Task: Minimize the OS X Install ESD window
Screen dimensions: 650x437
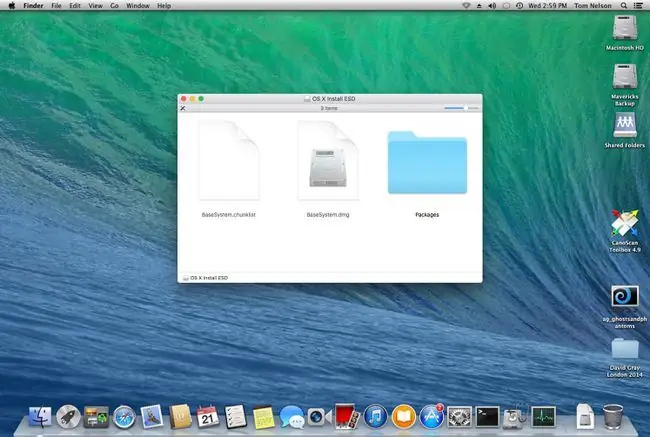Action: tap(192, 99)
